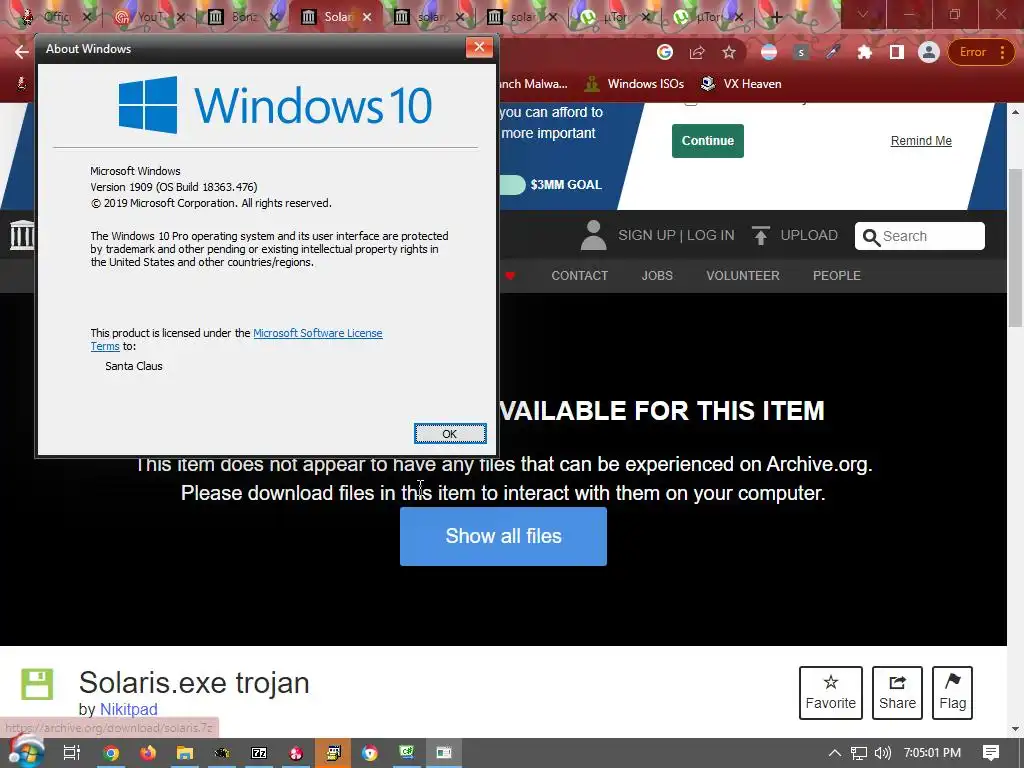Focus the Archive.org Search field
1024x768 pixels.
[x=920, y=236]
